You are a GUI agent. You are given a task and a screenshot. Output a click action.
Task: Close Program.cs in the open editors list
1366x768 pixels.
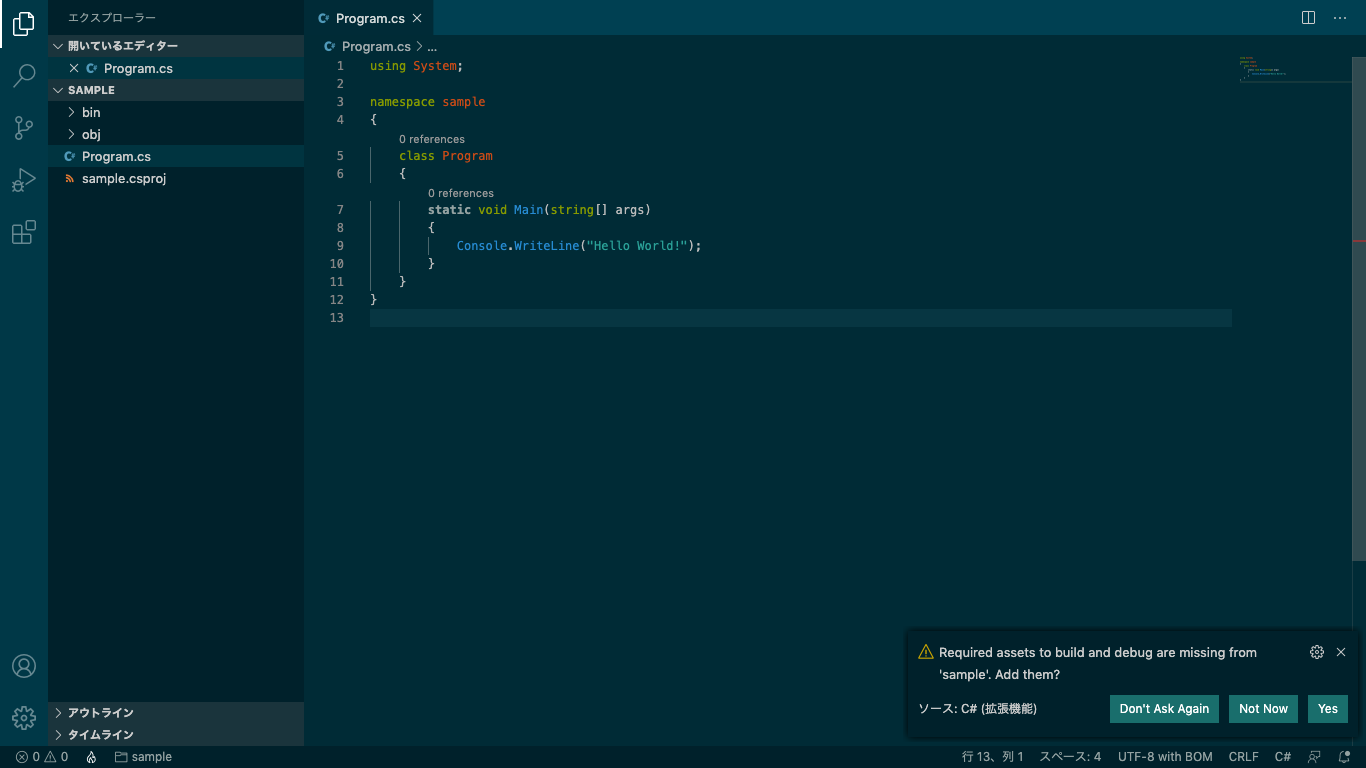[74, 68]
